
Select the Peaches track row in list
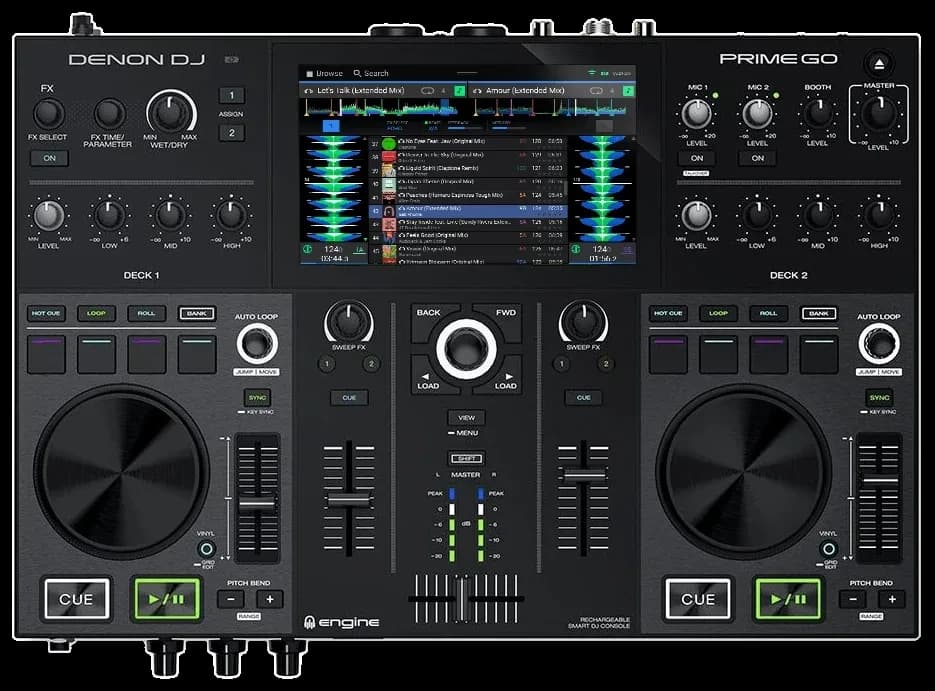point(466,197)
